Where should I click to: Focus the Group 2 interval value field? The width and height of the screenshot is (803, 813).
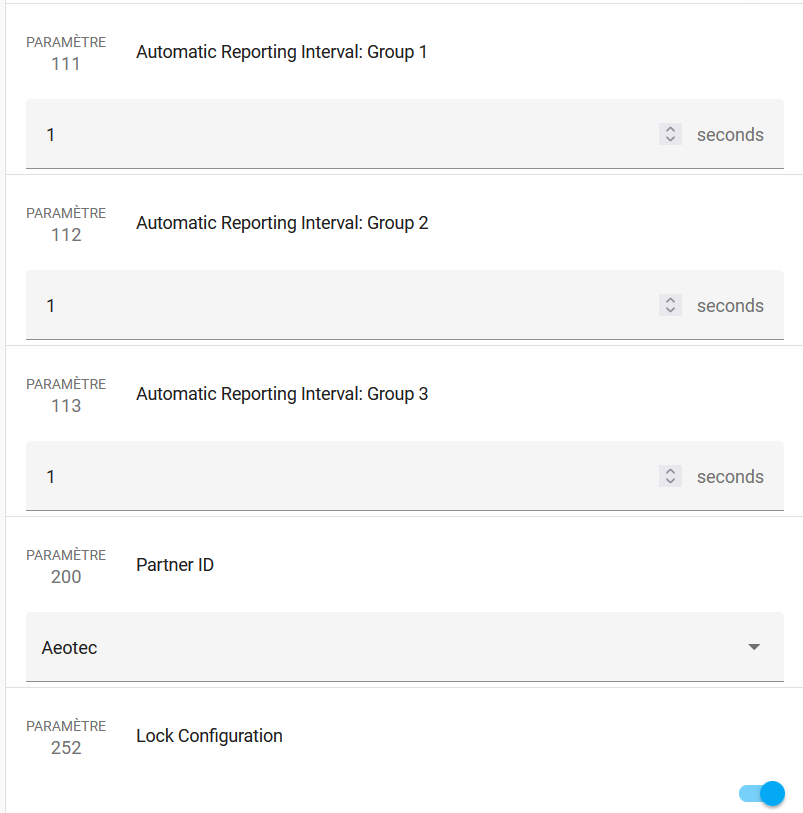340,306
